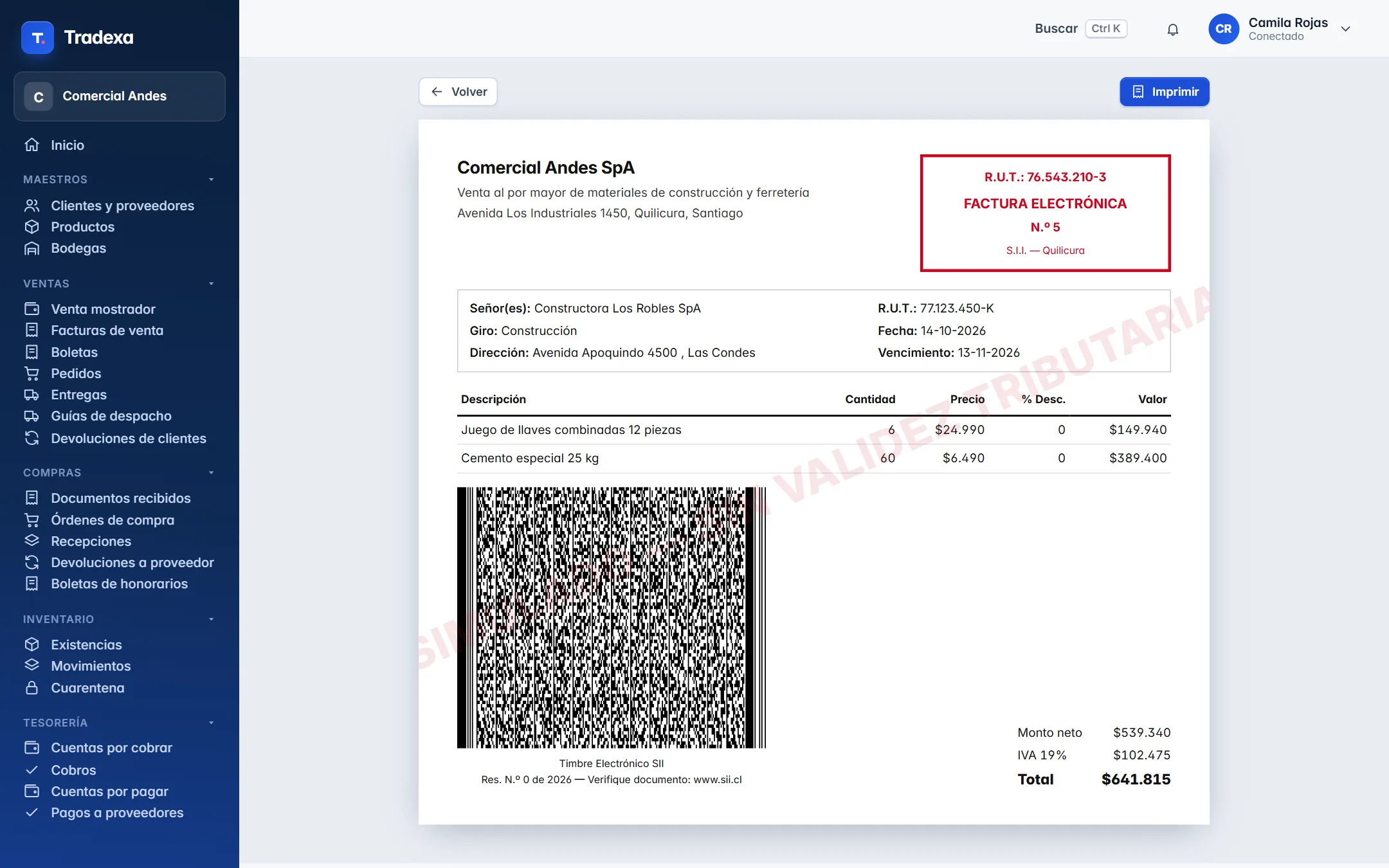Image resolution: width=1389 pixels, height=868 pixels.
Task: Click the Bodegas warehouse icon
Action: 32,248
